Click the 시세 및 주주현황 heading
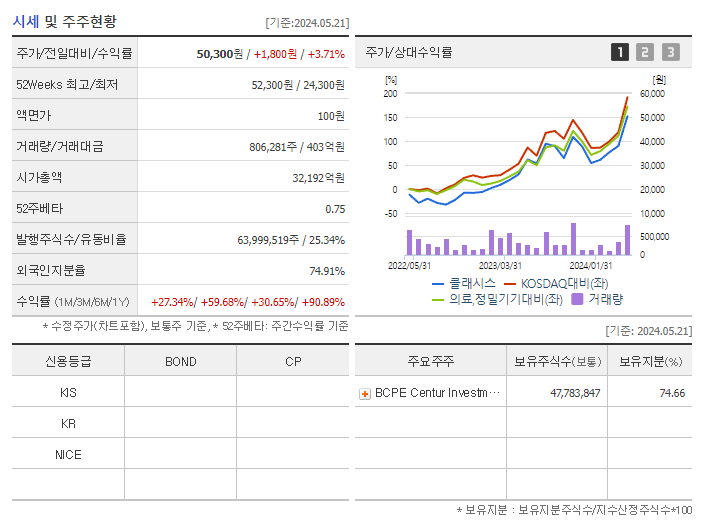The height and width of the screenshot is (525, 702). coord(64,21)
